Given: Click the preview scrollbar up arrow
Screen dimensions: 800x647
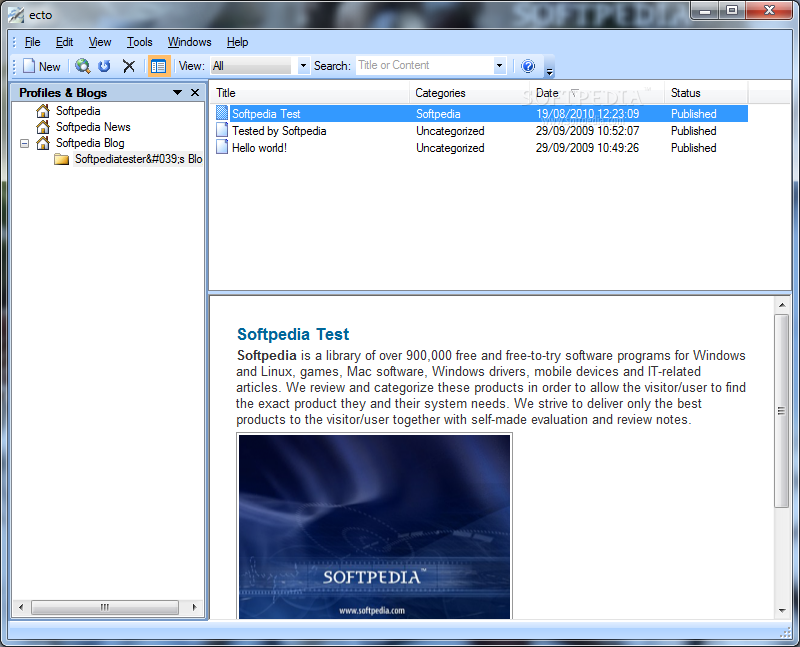Looking at the screenshot, I should point(782,305).
